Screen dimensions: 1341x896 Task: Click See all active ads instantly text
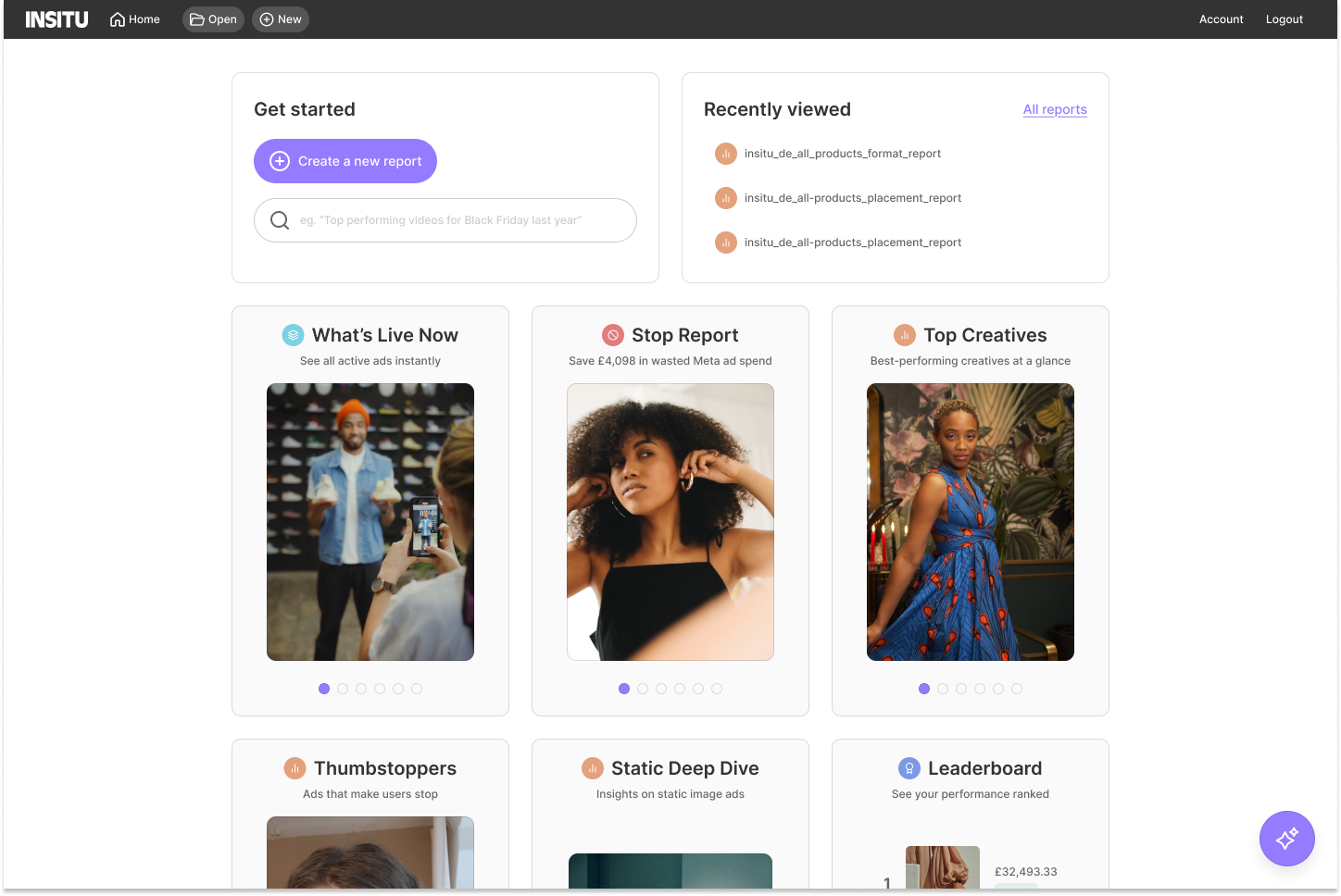point(370,361)
